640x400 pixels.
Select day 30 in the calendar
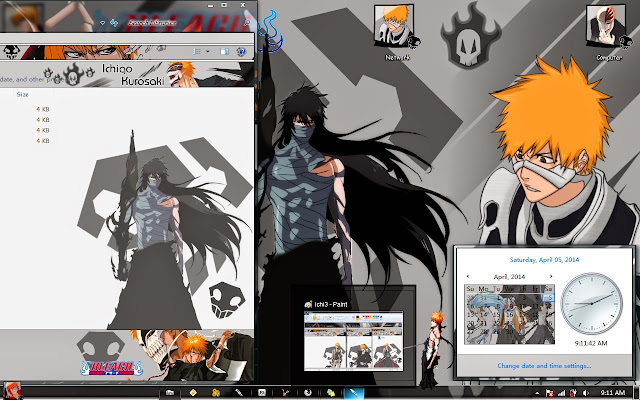(510, 332)
